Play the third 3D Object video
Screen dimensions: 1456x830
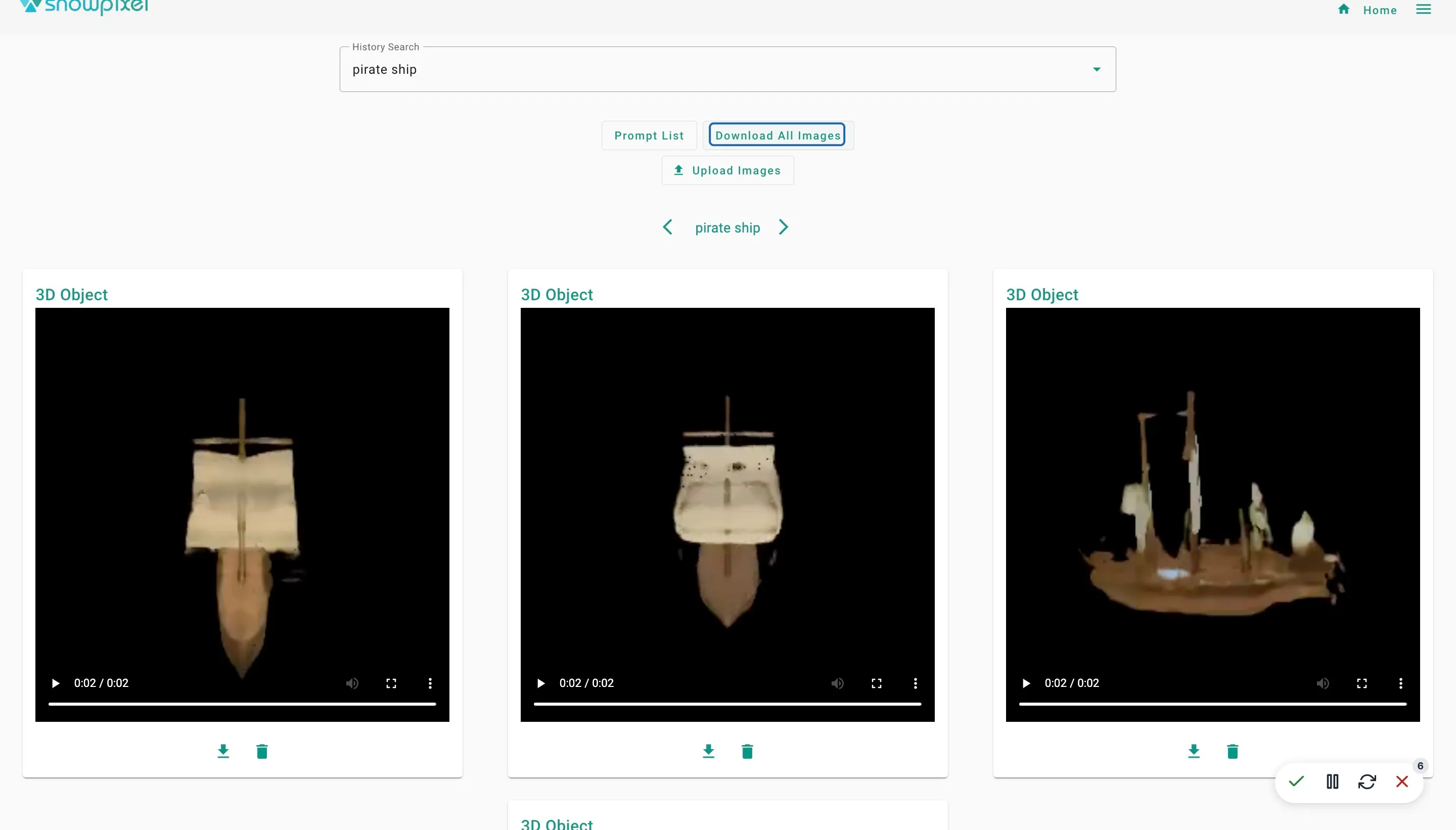point(1026,683)
